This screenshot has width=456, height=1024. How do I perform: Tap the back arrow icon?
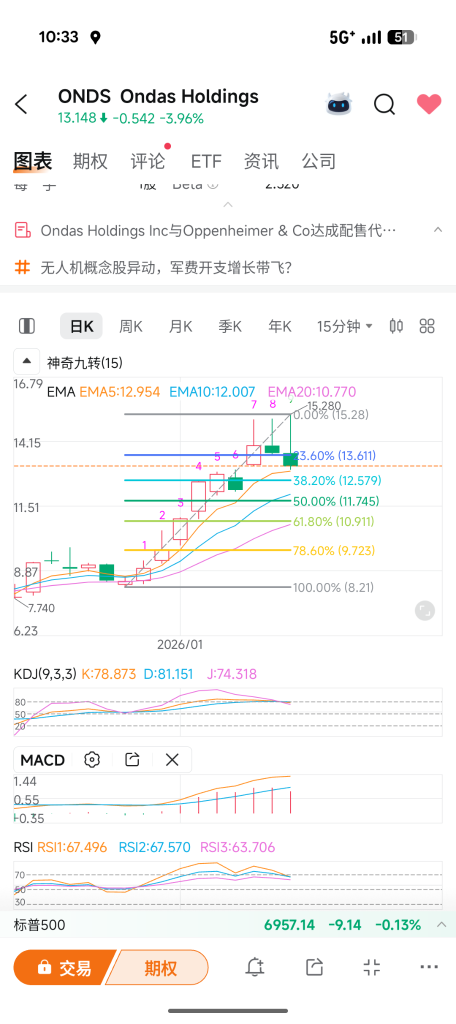(x=22, y=104)
